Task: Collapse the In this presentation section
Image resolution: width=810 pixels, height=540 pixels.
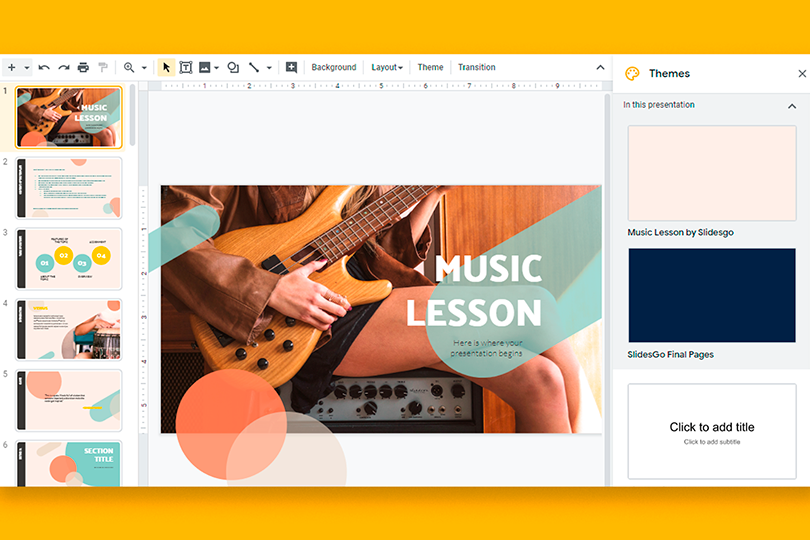Action: pyautogui.click(x=792, y=106)
